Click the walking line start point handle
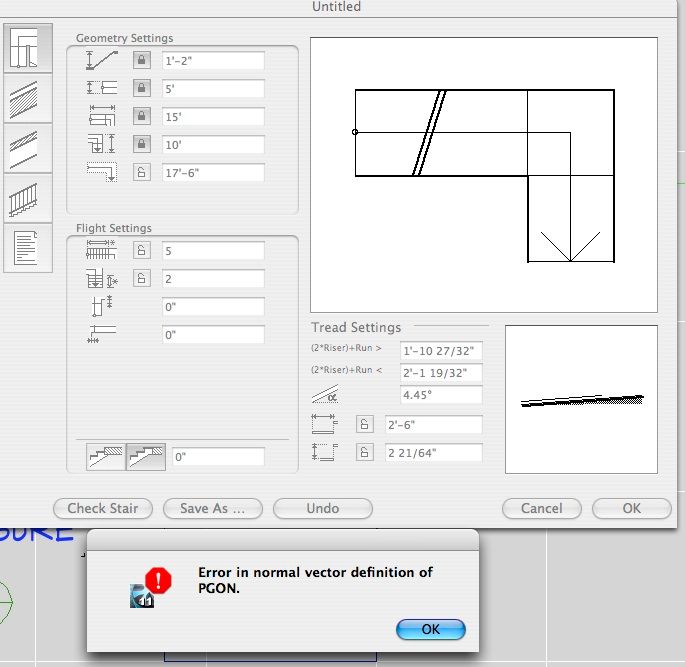Screen dimensions: 685x667 tap(355, 132)
